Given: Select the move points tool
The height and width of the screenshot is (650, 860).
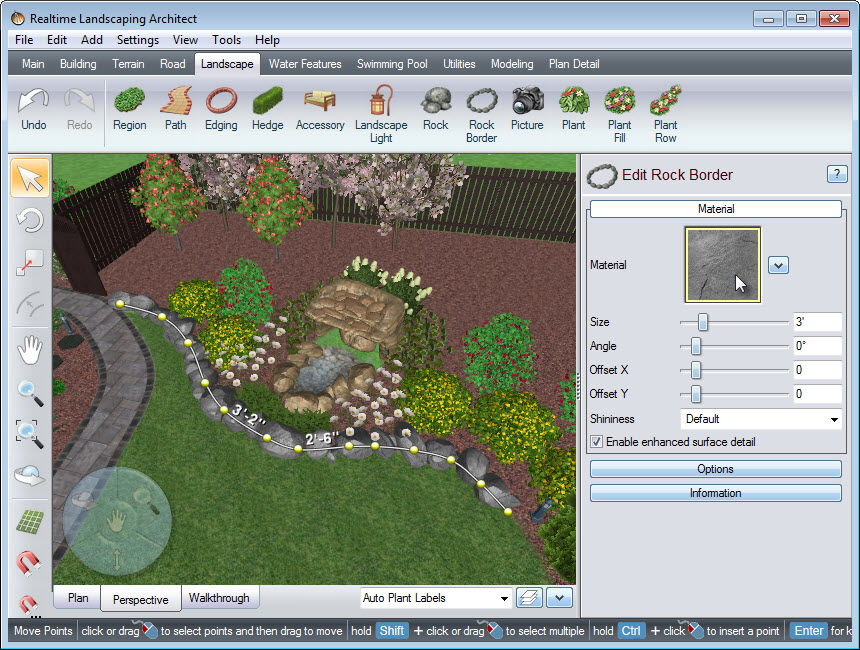Looking at the screenshot, I should coord(30,262).
